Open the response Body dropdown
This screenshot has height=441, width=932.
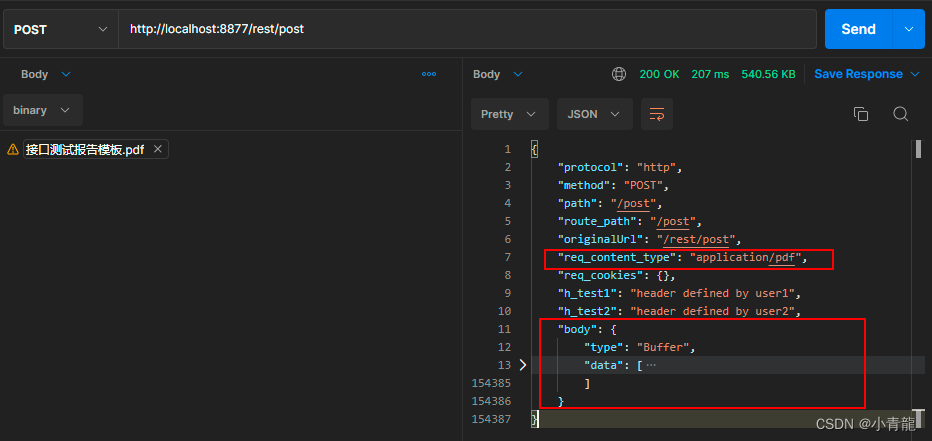[x=498, y=74]
